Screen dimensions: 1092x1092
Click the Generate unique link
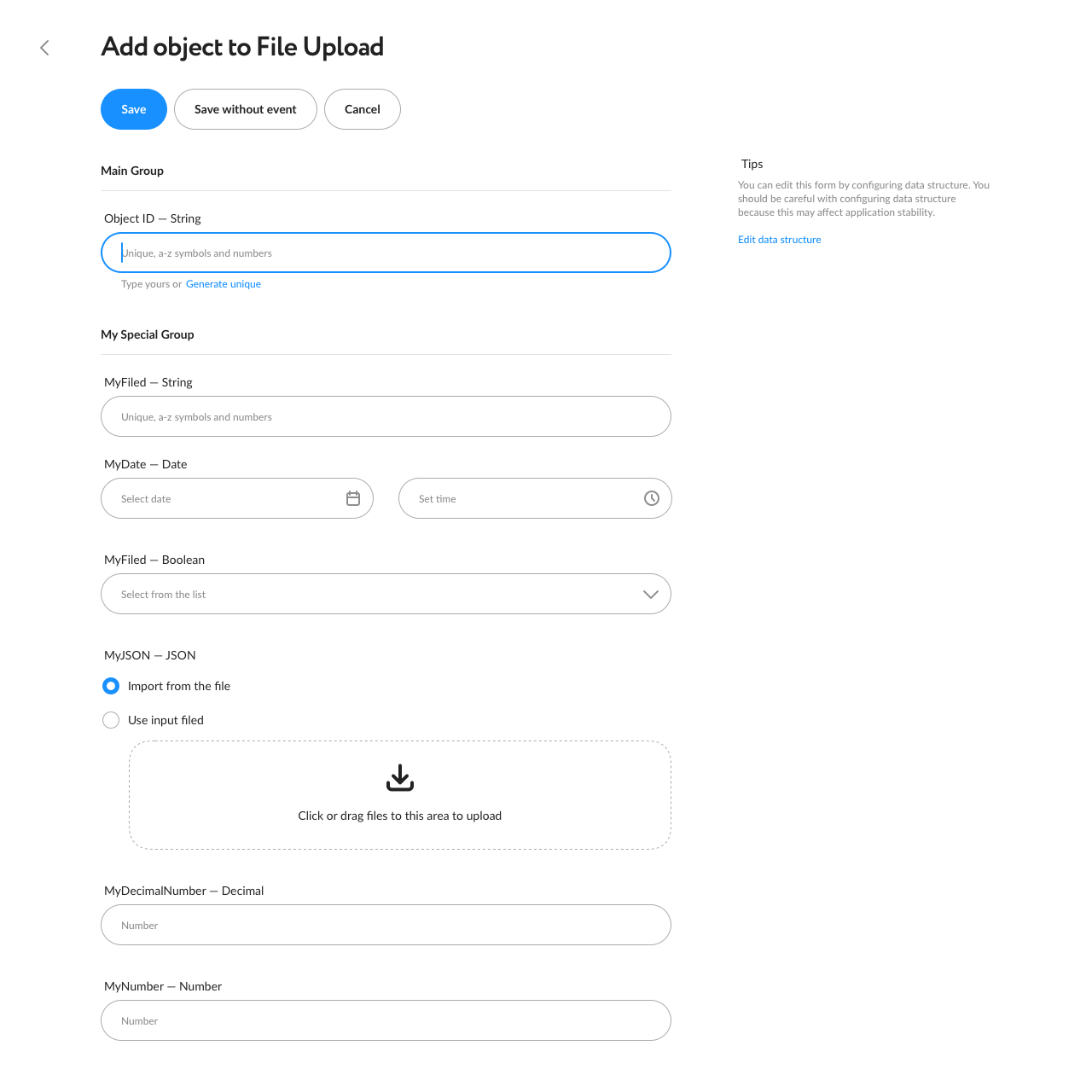point(224,284)
